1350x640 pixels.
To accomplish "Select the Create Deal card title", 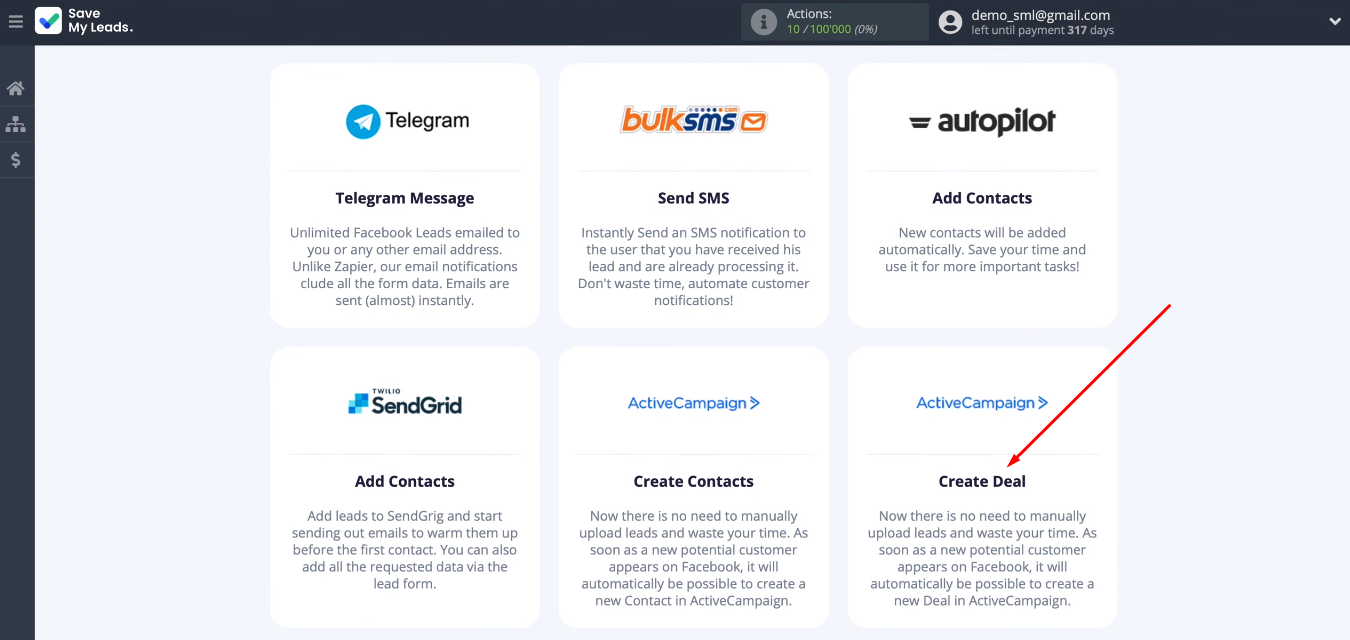I will 982,481.
